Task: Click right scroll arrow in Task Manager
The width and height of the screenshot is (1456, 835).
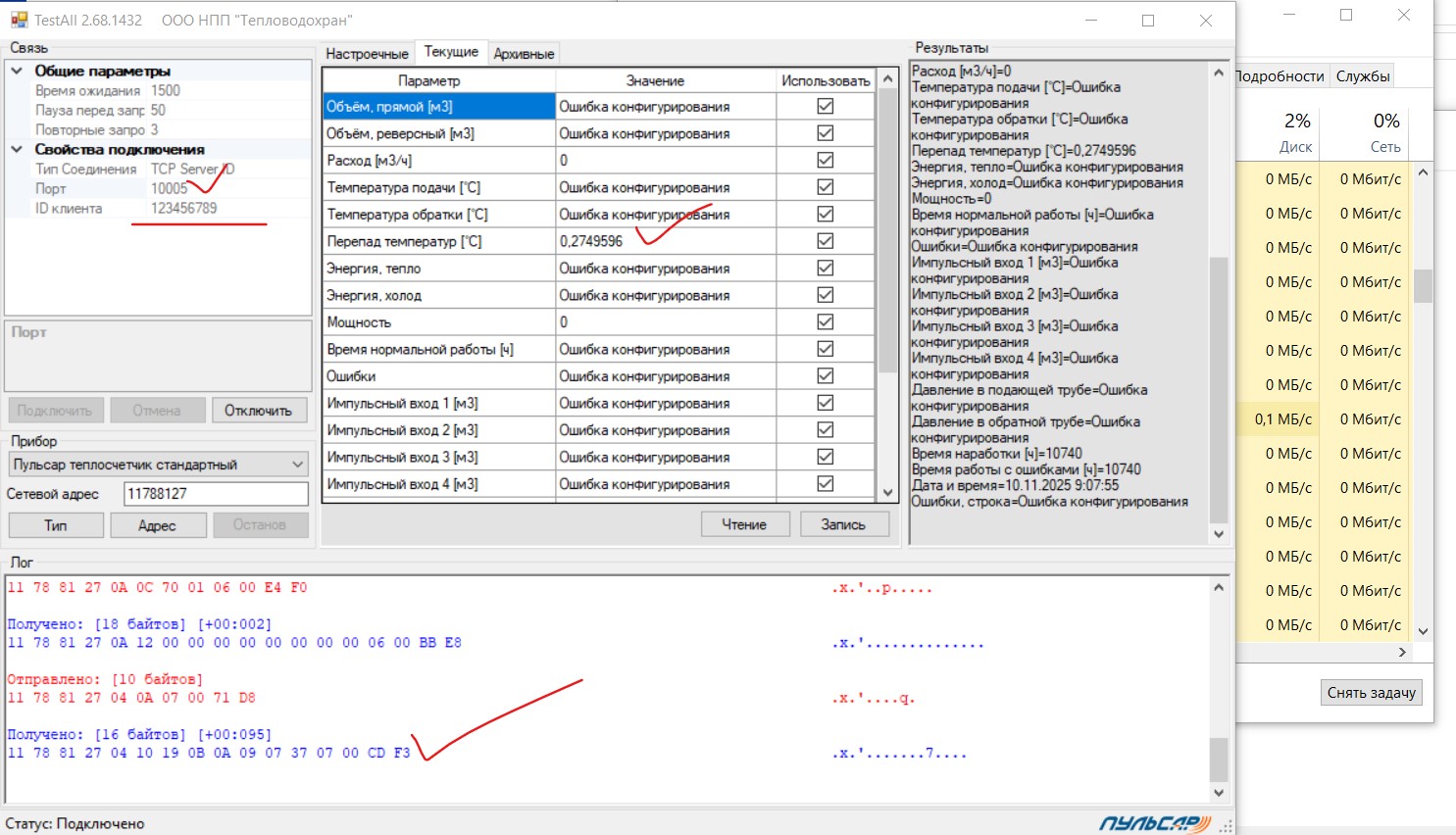Action: point(1402,652)
